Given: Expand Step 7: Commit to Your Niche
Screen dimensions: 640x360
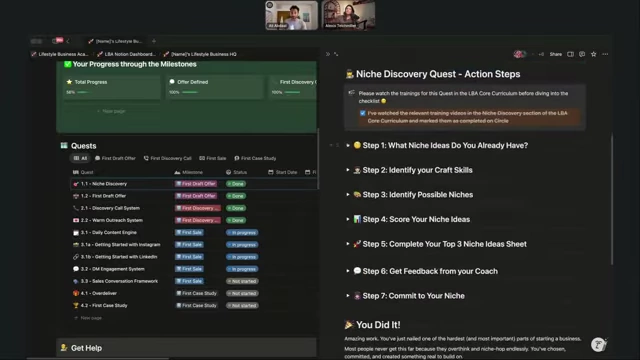Looking at the screenshot, I should [x=348, y=296].
